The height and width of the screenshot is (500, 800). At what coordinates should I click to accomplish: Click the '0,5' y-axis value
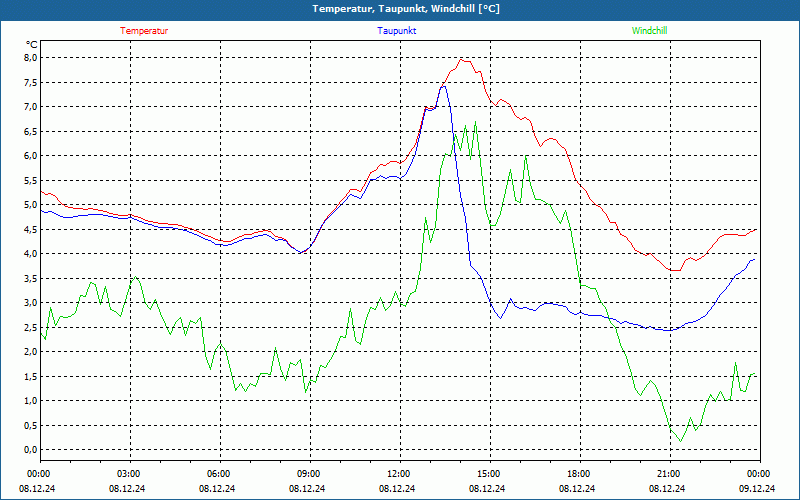point(32,425)
